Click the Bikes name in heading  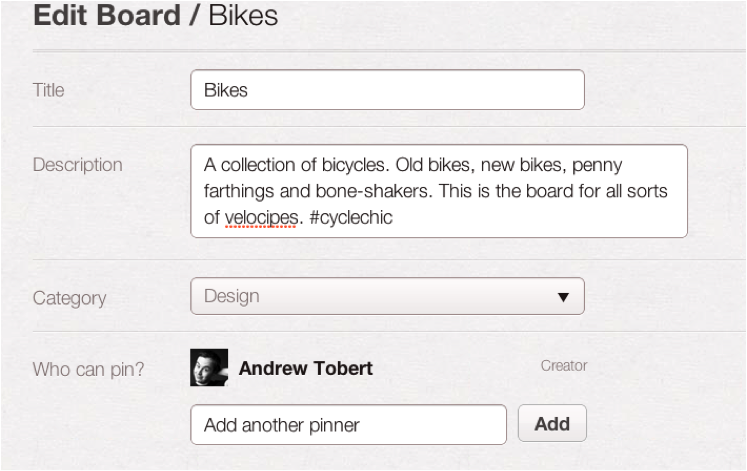(243, 15)
